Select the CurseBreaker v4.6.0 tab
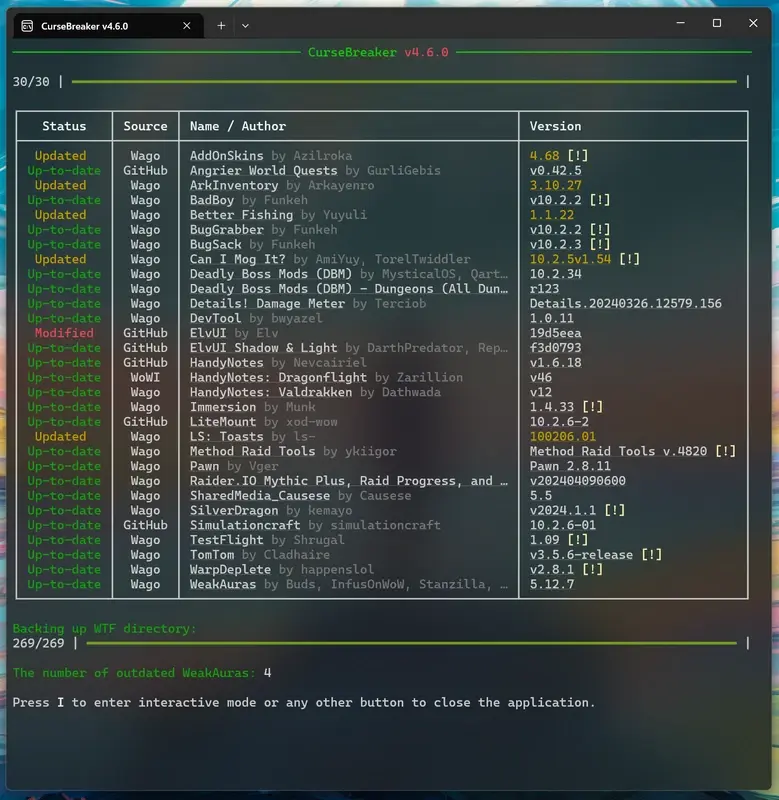Viewport: 779px width, 800px height. pos(108,26)
